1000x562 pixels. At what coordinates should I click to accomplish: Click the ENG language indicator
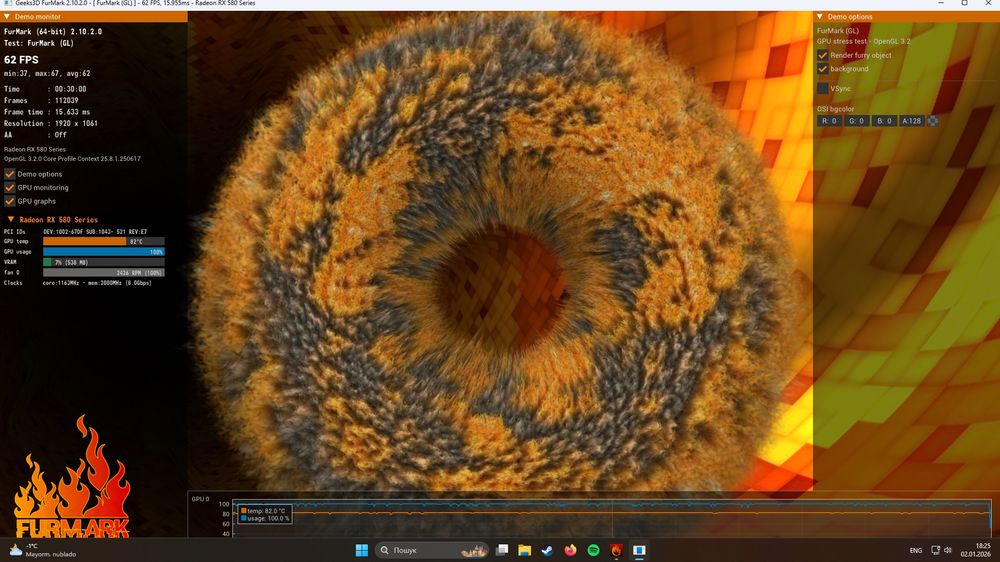[916, 551]
